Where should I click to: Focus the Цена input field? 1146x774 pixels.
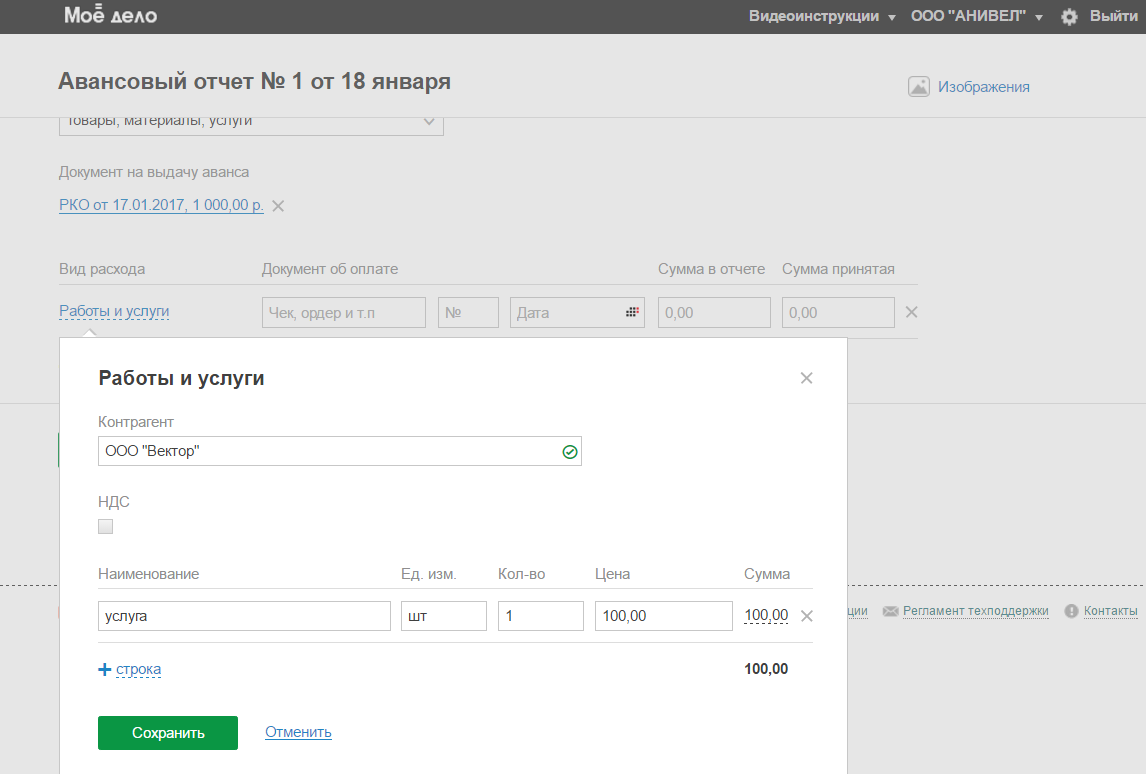(x=663, y=616)
